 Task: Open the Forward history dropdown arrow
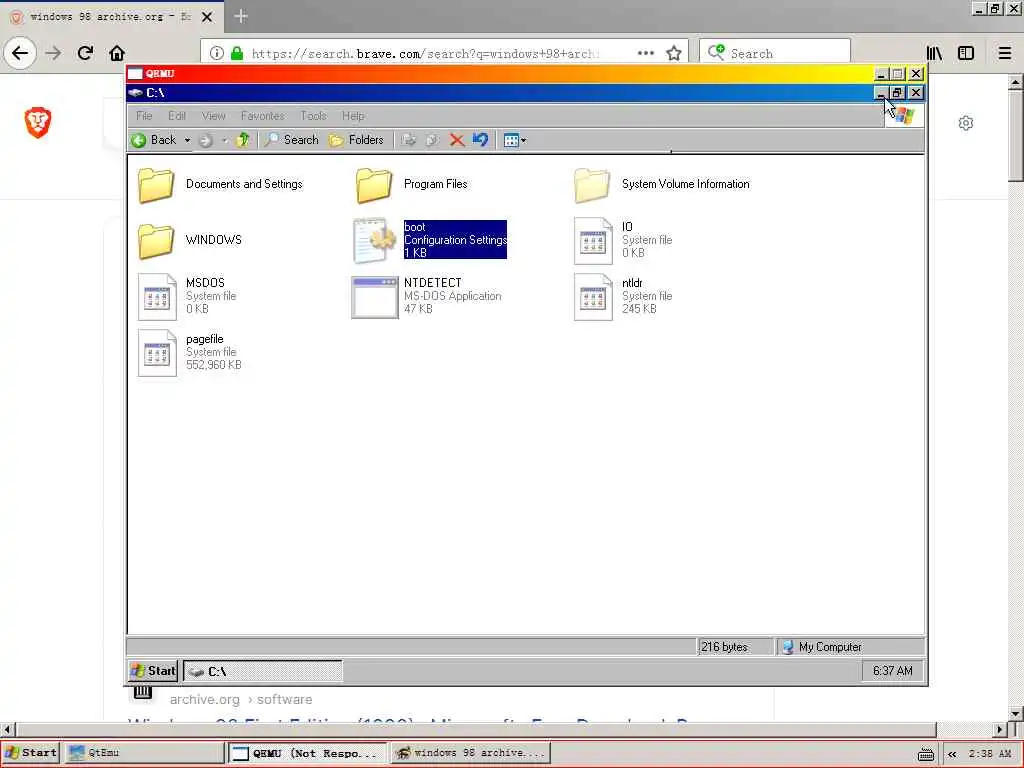coord(224,140)
